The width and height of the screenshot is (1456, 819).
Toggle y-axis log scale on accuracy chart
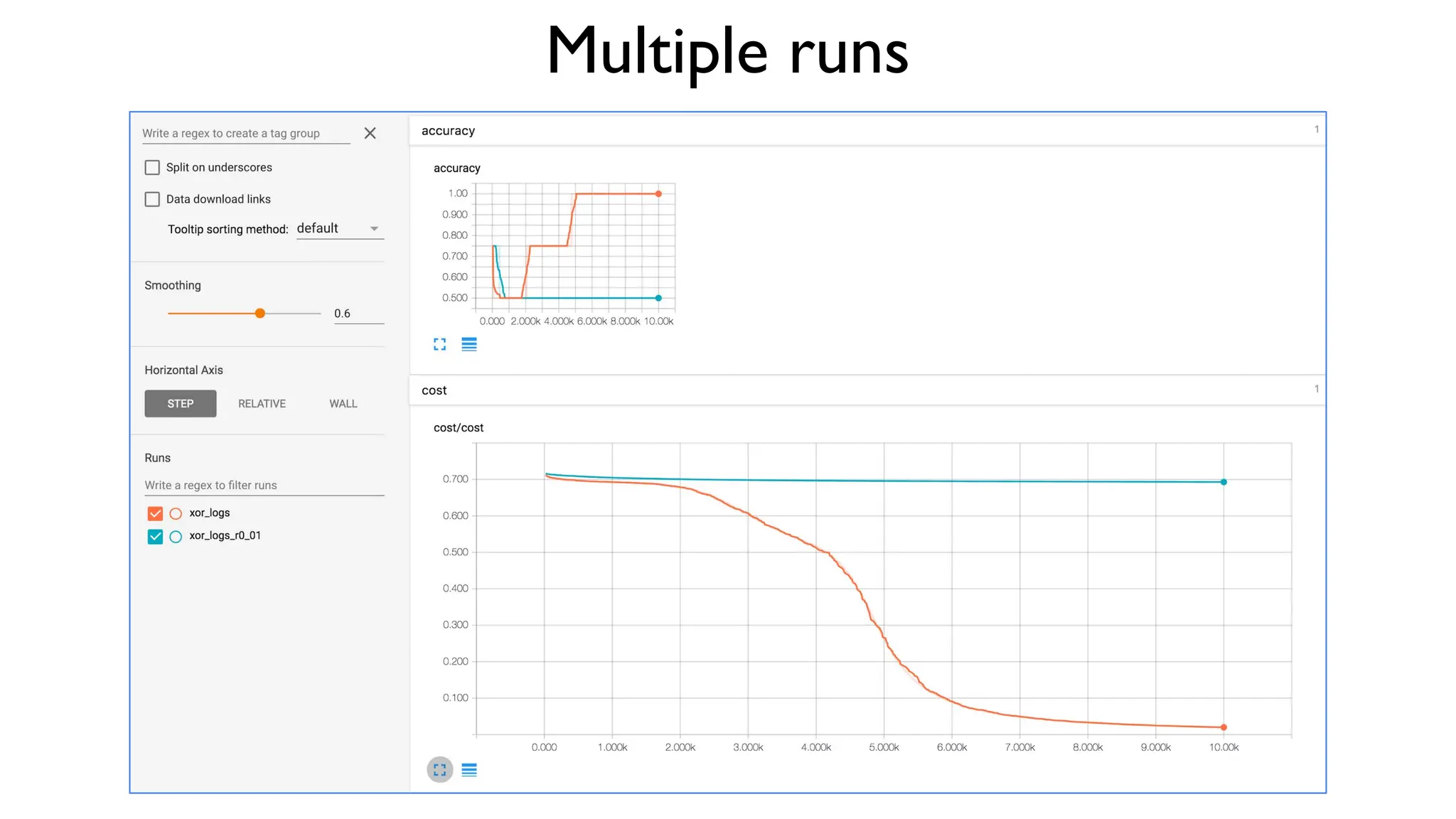pos(469,345)
